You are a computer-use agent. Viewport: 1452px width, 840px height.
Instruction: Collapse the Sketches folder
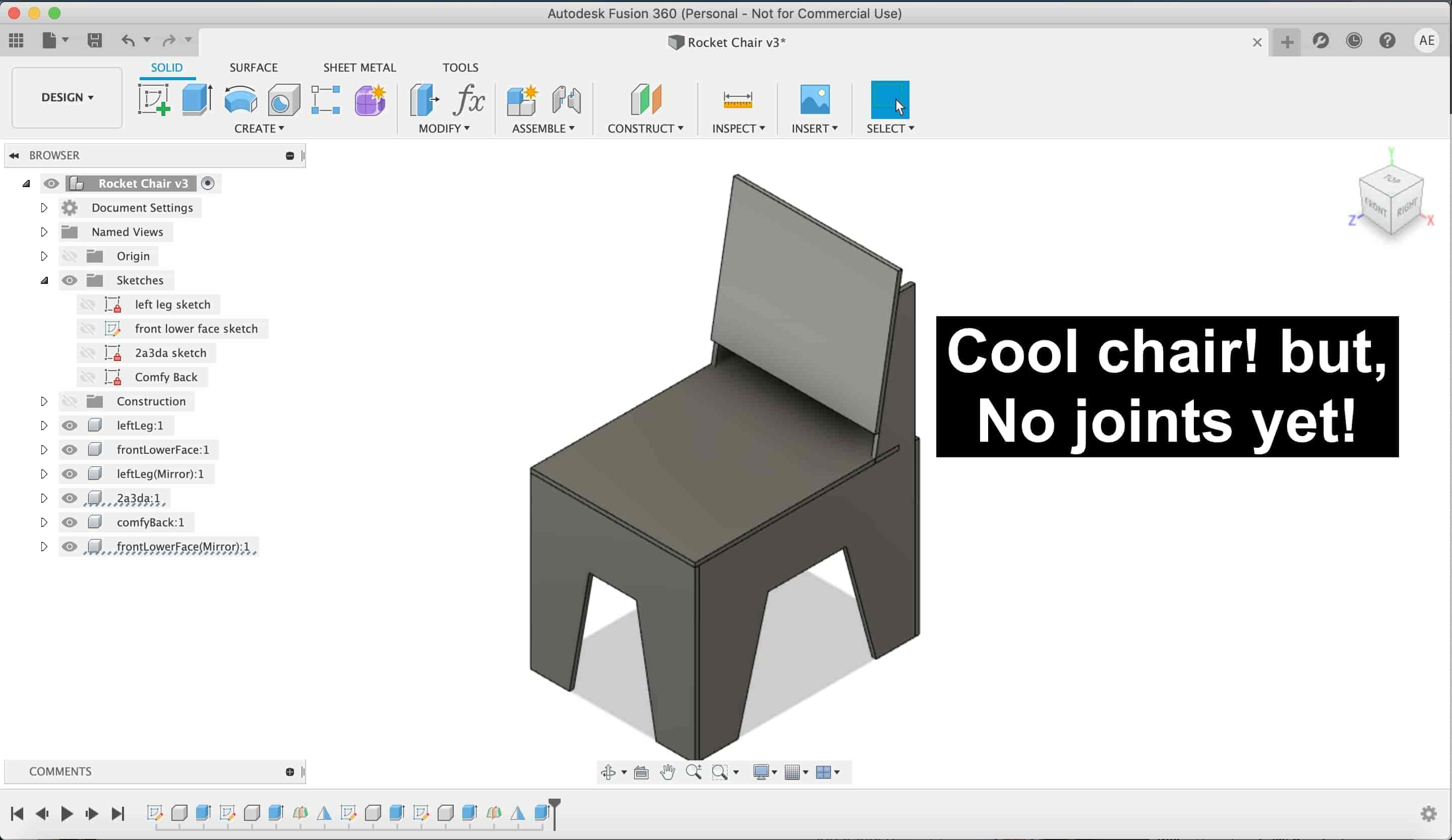(x=44, y=280)
